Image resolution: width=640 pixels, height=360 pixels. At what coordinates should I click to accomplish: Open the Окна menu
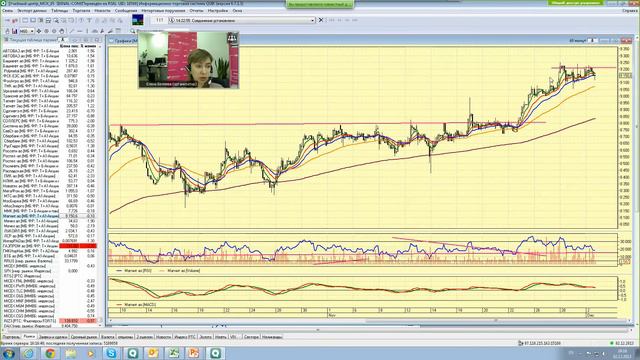tap(237, 11)
